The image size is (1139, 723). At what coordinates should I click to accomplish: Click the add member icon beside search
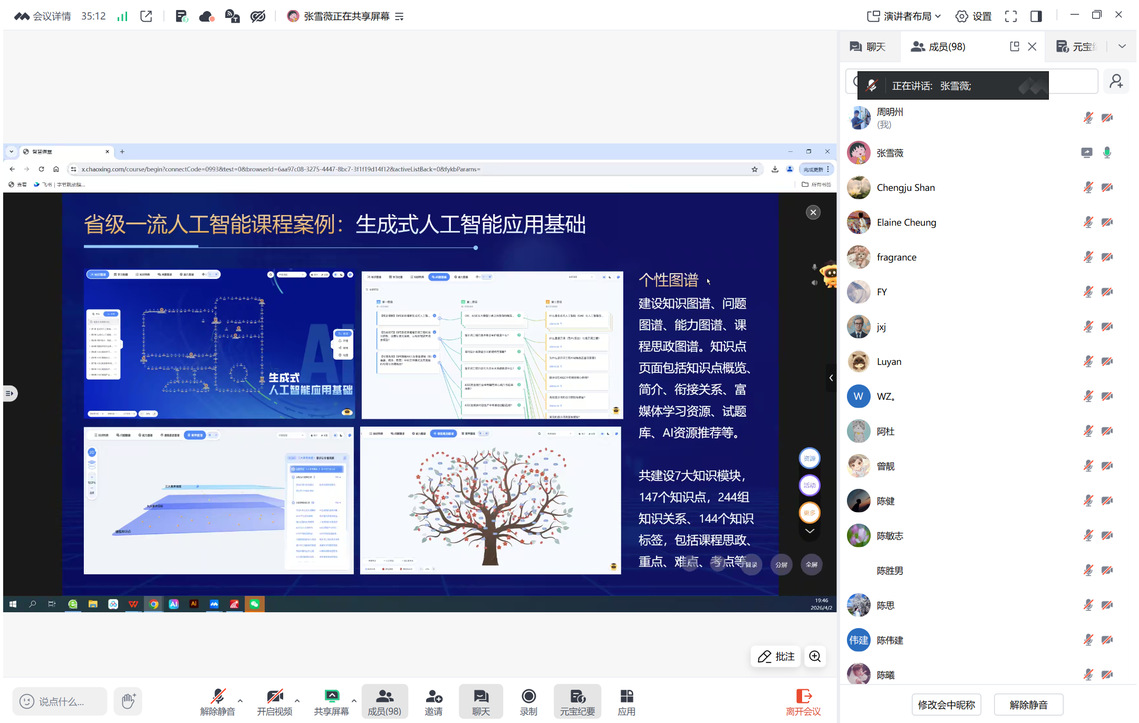(x=1116, y=82)
